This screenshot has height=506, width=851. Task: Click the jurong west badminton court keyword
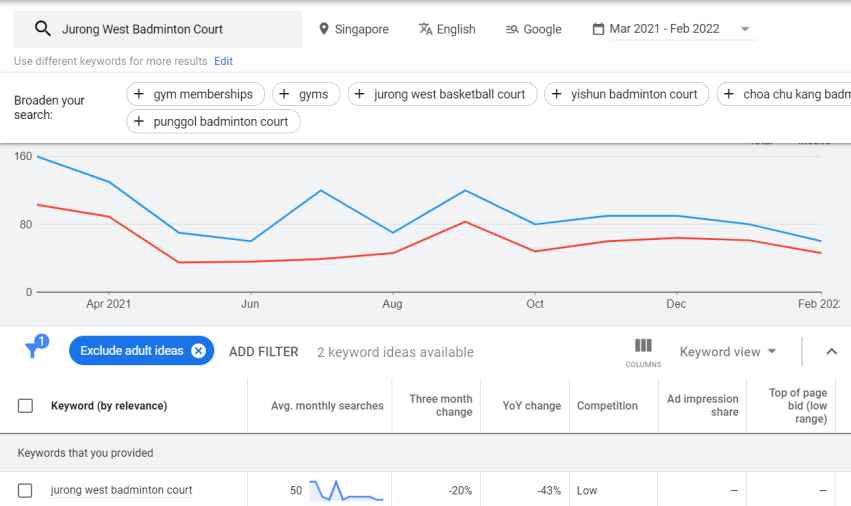[x=121, y=490]
